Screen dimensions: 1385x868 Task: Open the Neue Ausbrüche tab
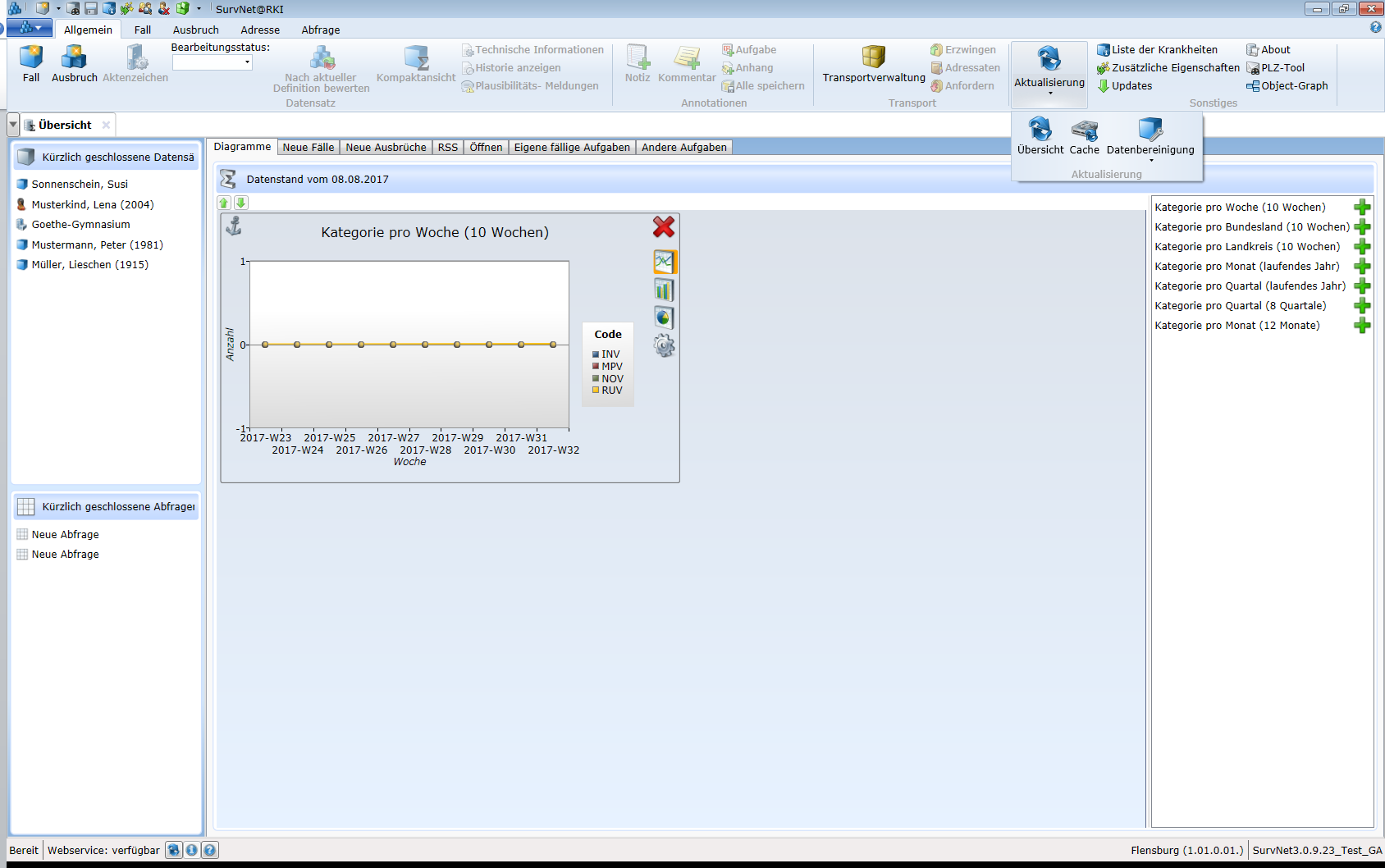click(x=386, y=148)
